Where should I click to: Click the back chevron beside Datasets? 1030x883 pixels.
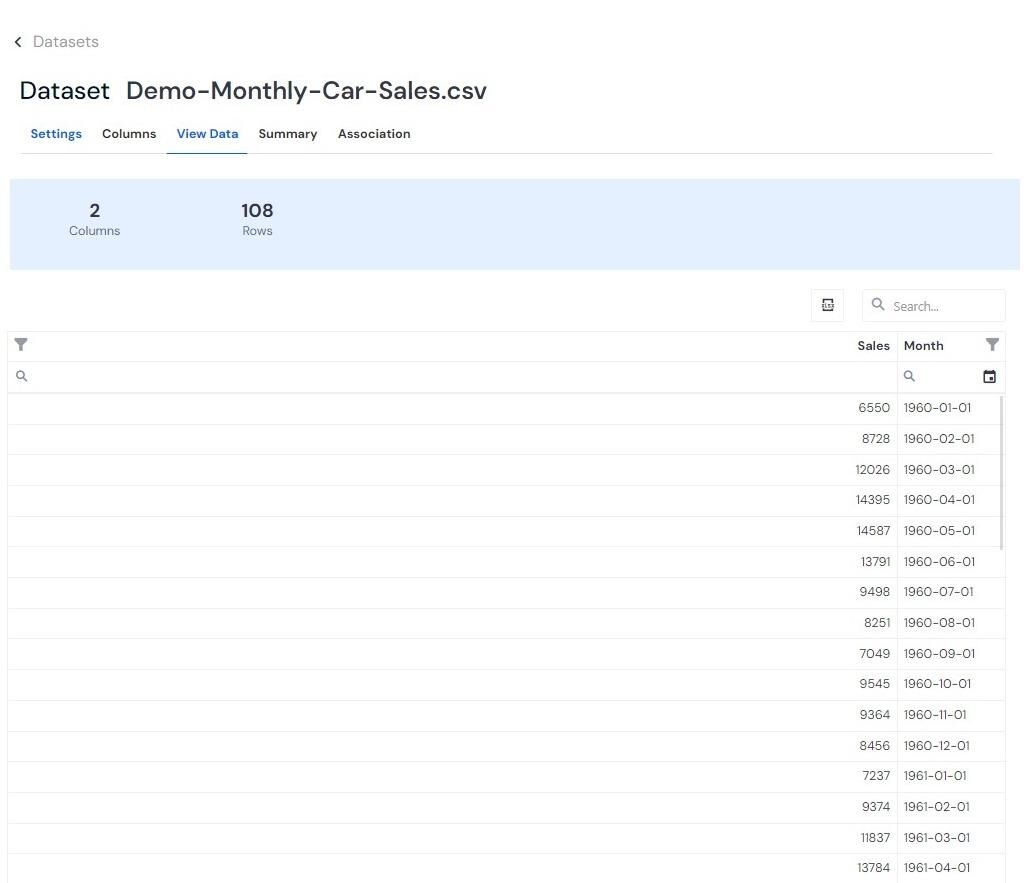click(18, 42)
